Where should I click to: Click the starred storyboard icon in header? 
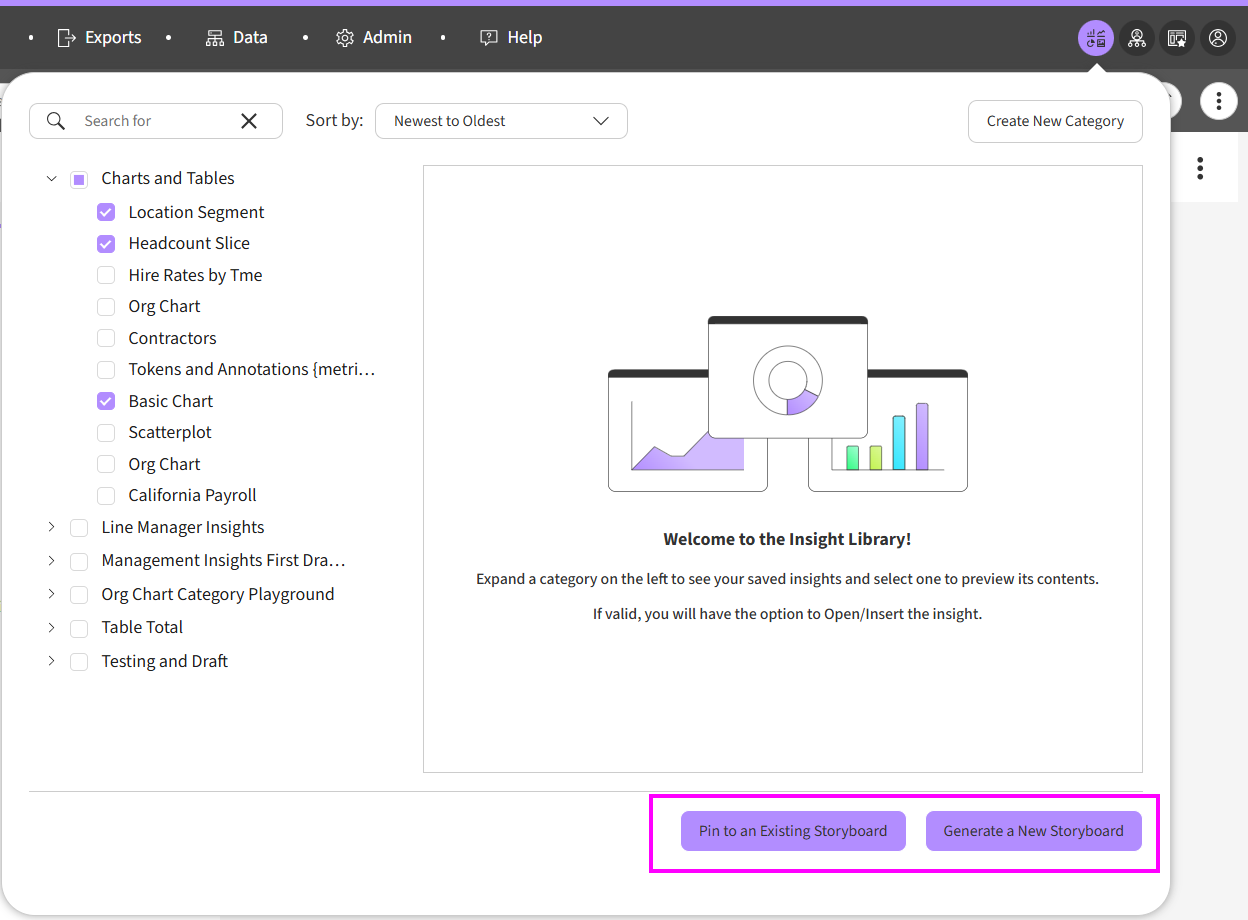pos(1177,38)
